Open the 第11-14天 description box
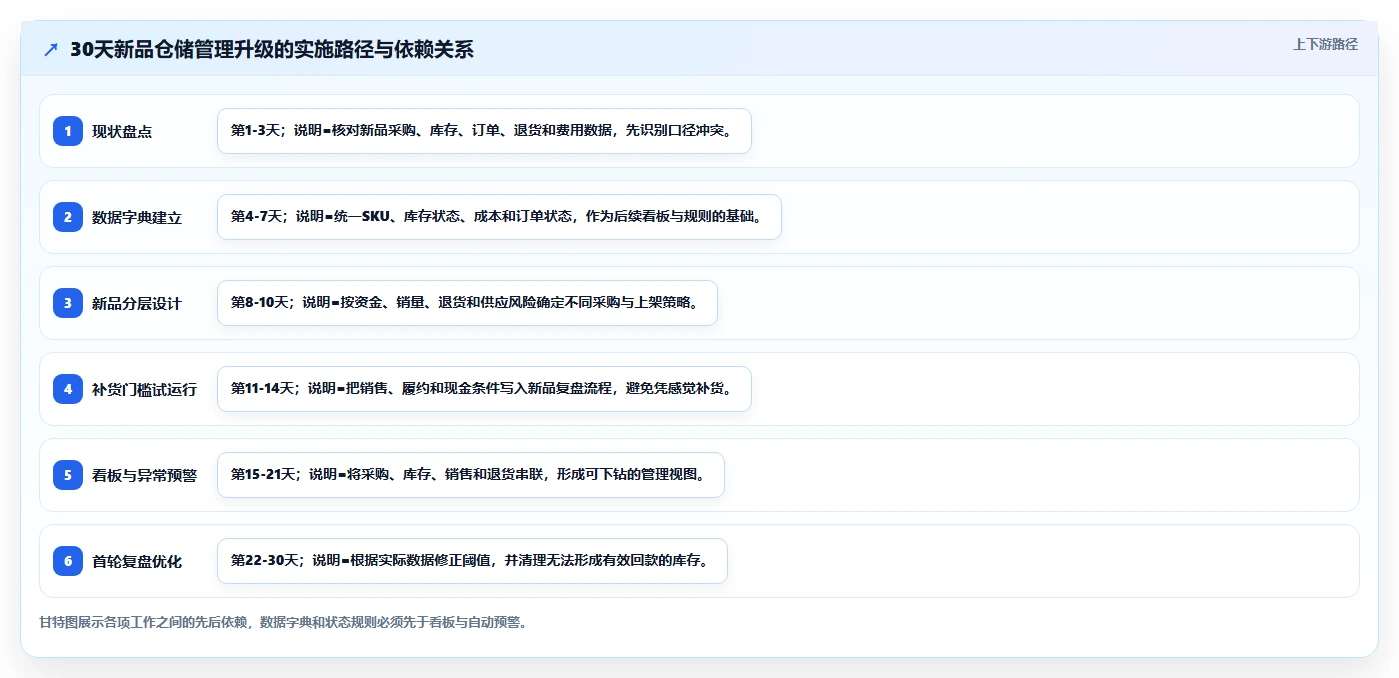The height and width of the screenshot is (678, 1399). tap(484, 389)
